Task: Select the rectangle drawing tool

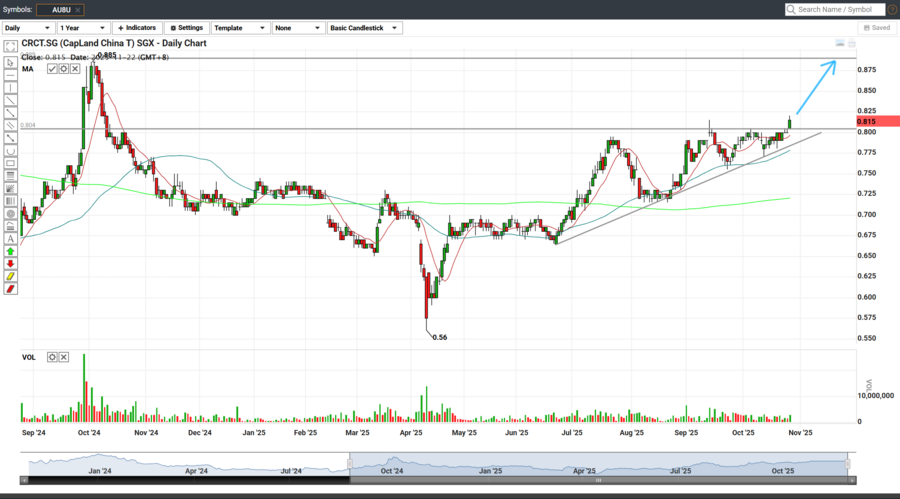Action: [10, 163]
